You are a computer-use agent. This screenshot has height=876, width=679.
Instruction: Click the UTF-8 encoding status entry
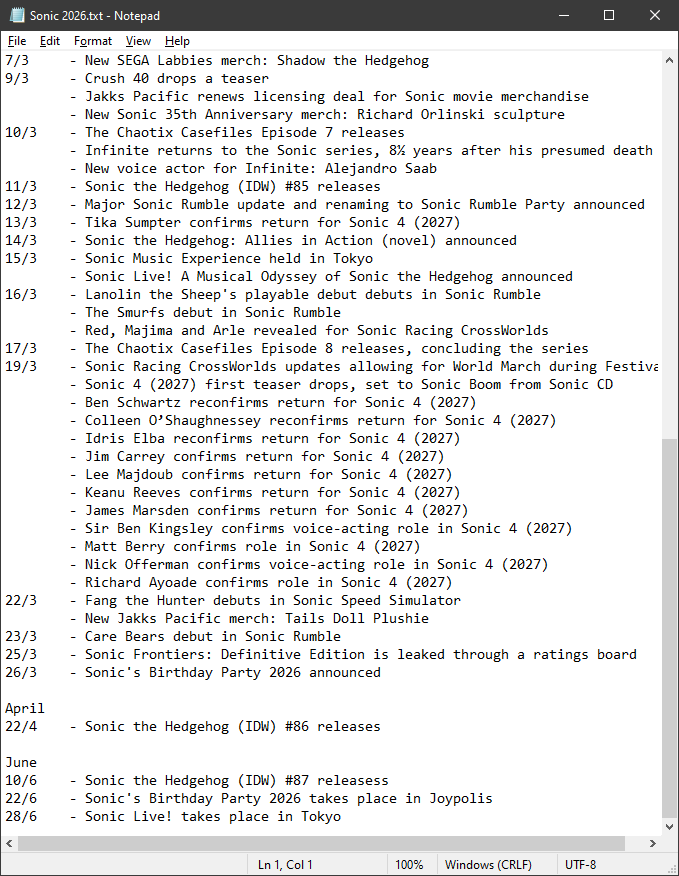point(580,864)
